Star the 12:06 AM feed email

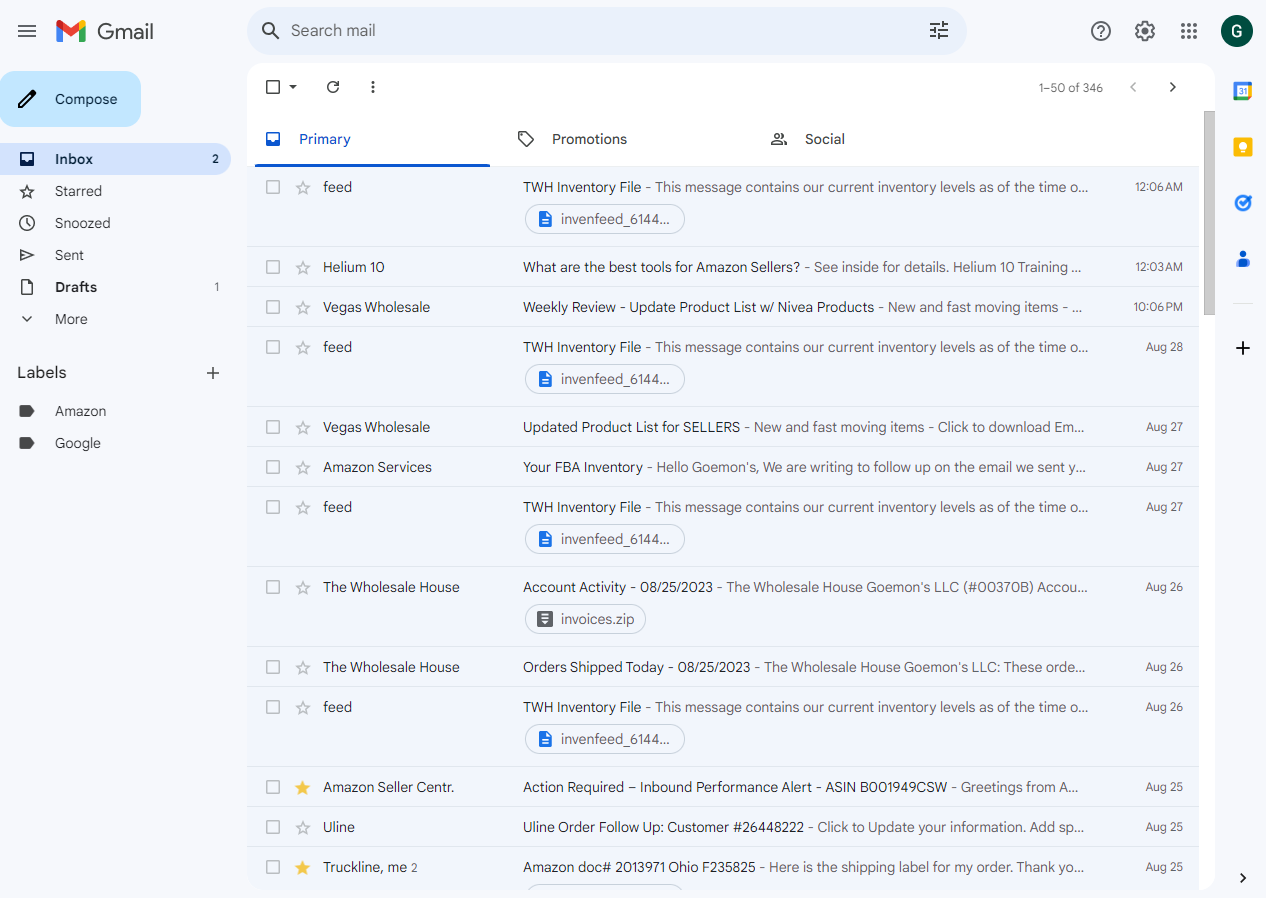[303, 187]
